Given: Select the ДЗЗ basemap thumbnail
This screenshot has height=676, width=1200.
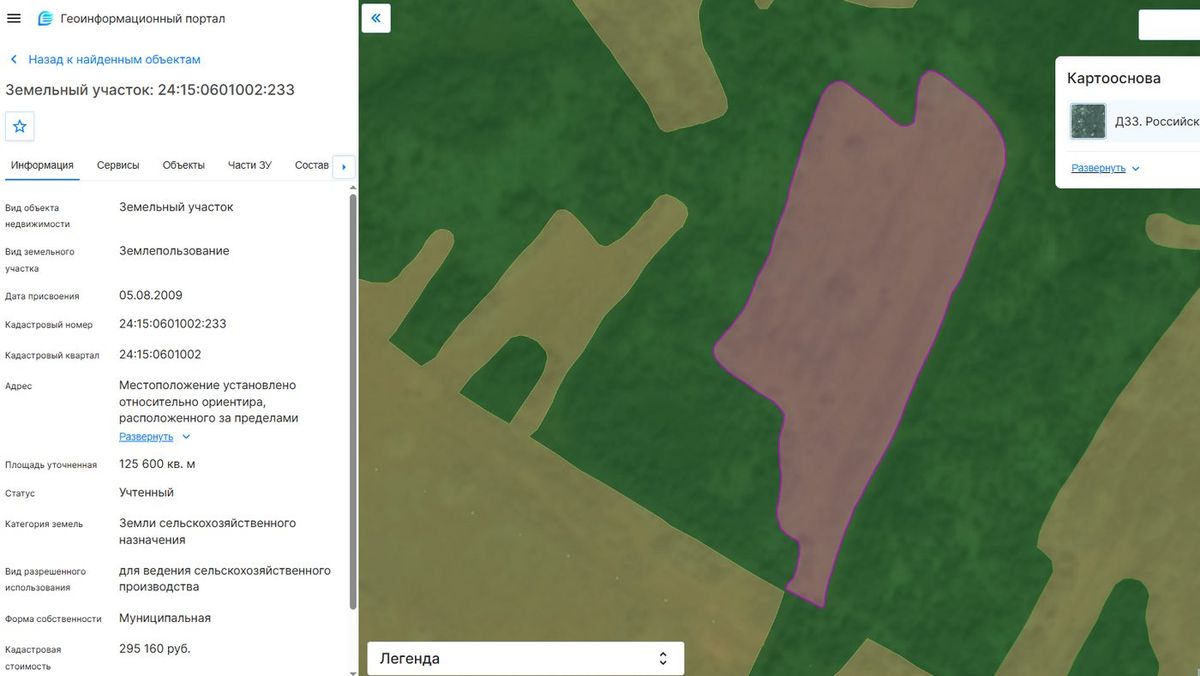Looking at the screenshot, I should [x=1088, y=121].
